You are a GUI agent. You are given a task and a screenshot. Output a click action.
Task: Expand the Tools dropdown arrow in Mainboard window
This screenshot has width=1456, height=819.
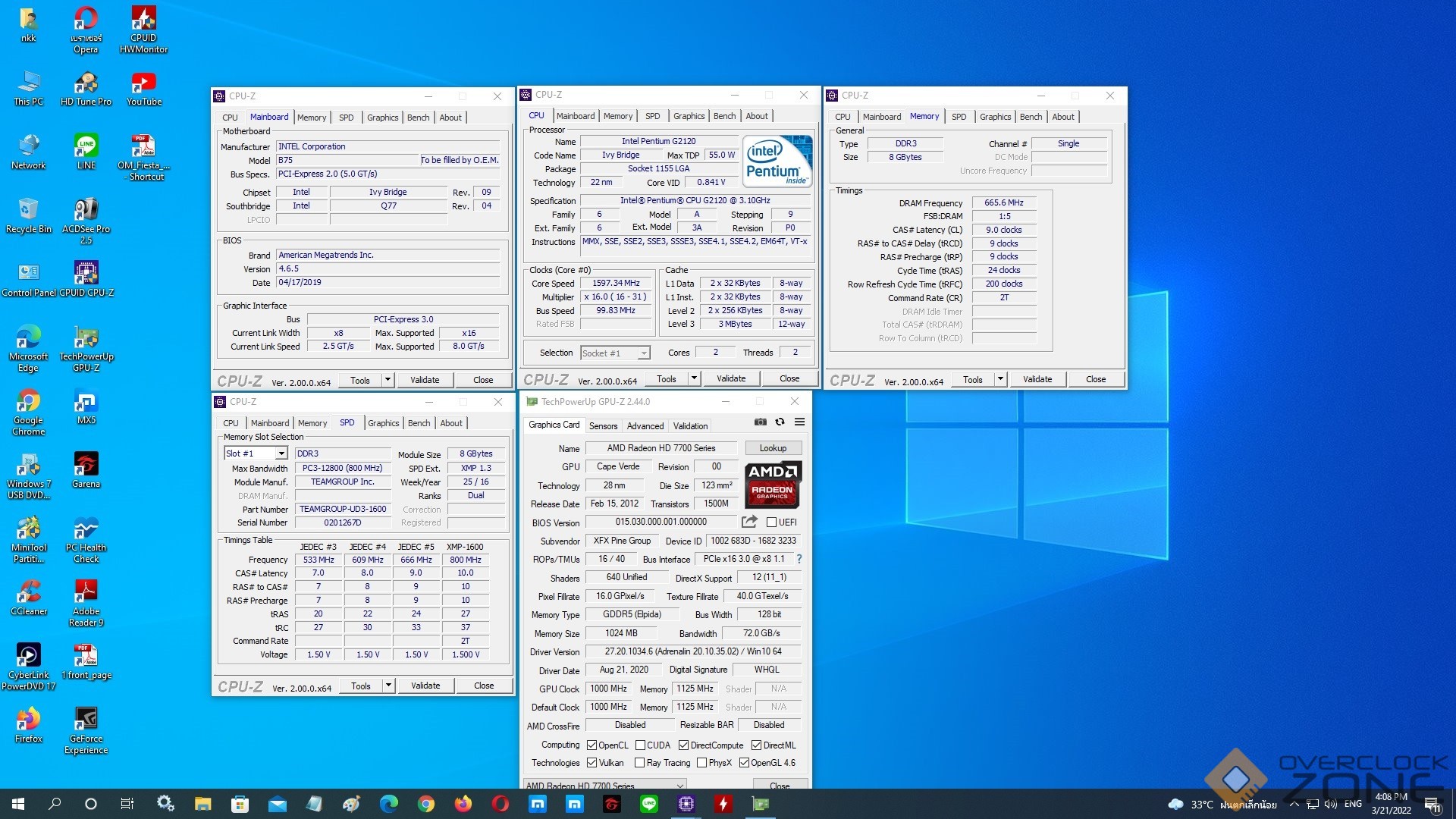(x=388, y=380)
